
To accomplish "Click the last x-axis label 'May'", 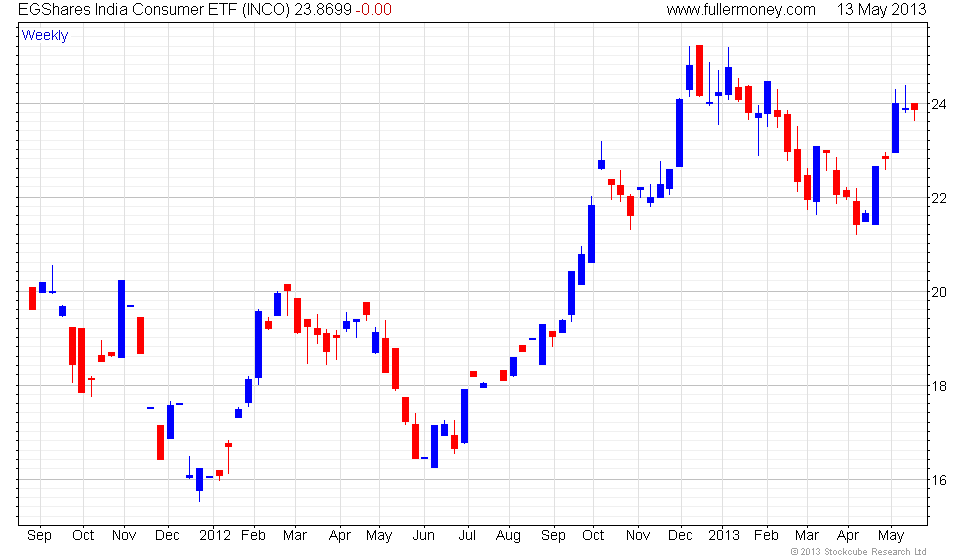I will [891, 536].
